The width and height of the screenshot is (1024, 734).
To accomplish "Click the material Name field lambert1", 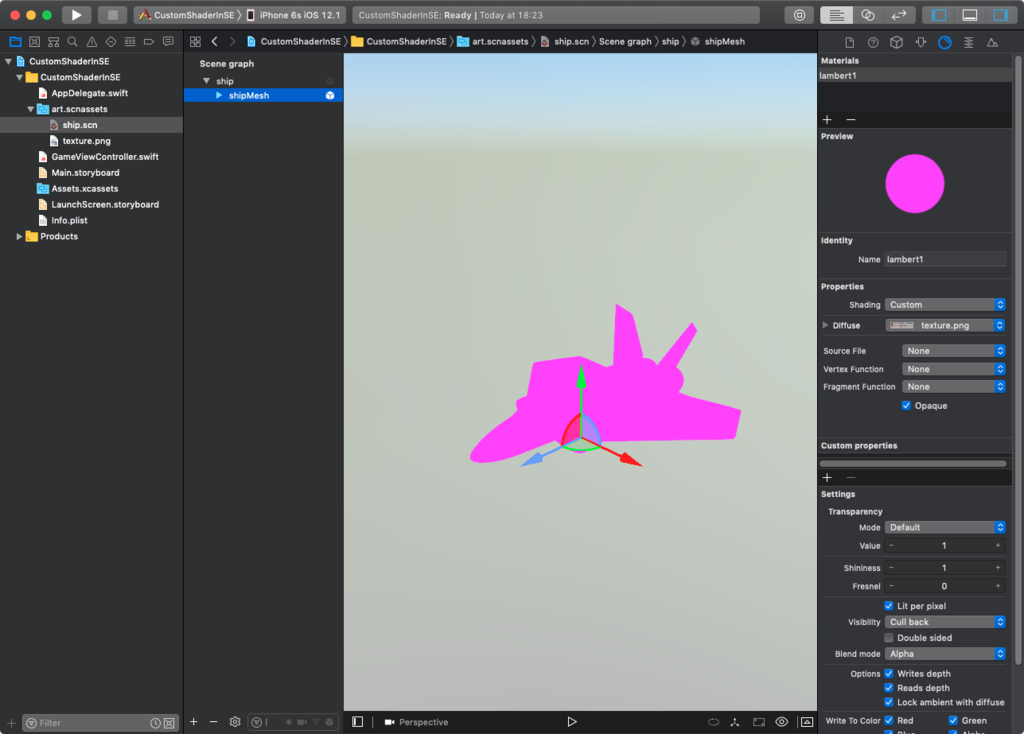I will [945, 259].
